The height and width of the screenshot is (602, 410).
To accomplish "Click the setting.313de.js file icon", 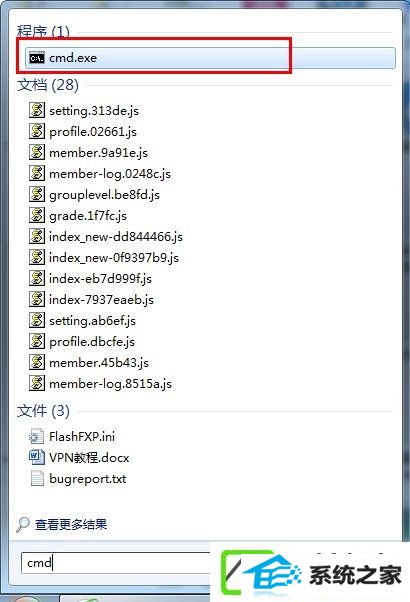I will point(37,110).
